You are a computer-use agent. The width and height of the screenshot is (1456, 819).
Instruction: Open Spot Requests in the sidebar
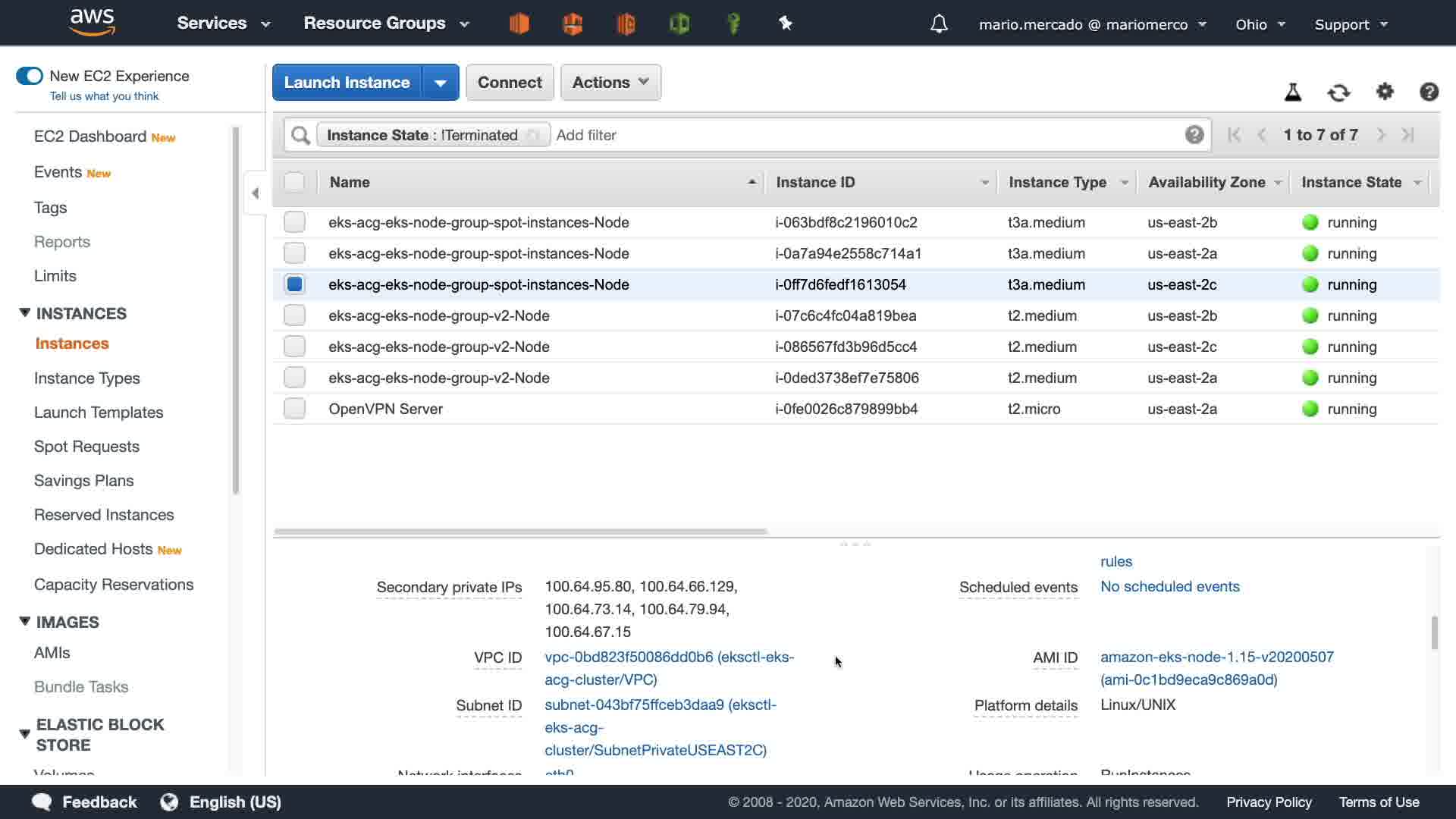click(x=86, y=447)
